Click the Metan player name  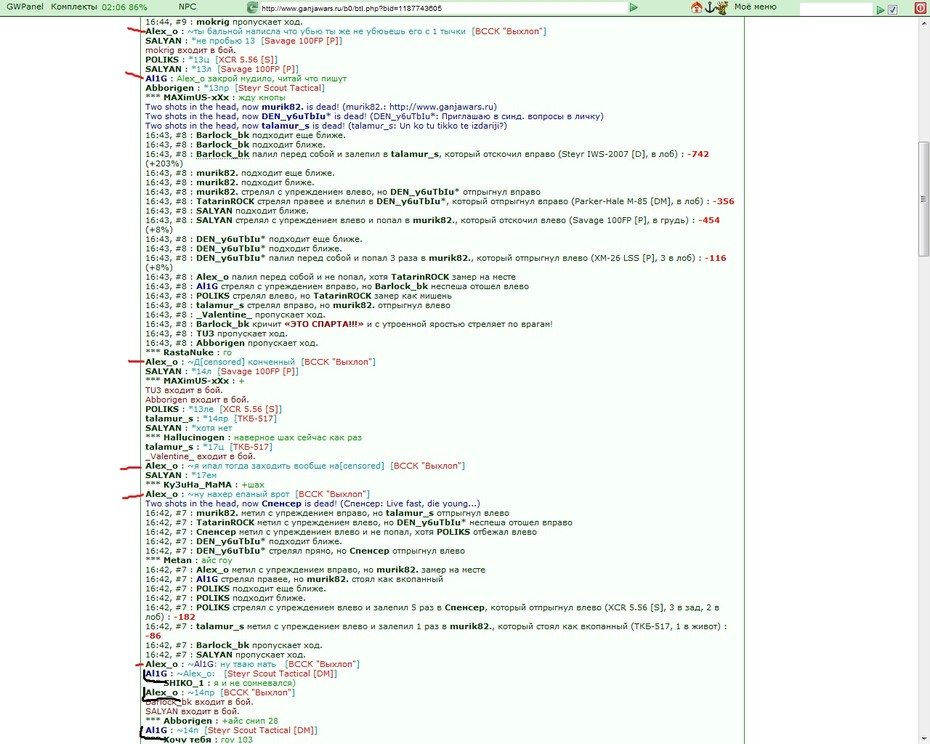pos(177,560)
